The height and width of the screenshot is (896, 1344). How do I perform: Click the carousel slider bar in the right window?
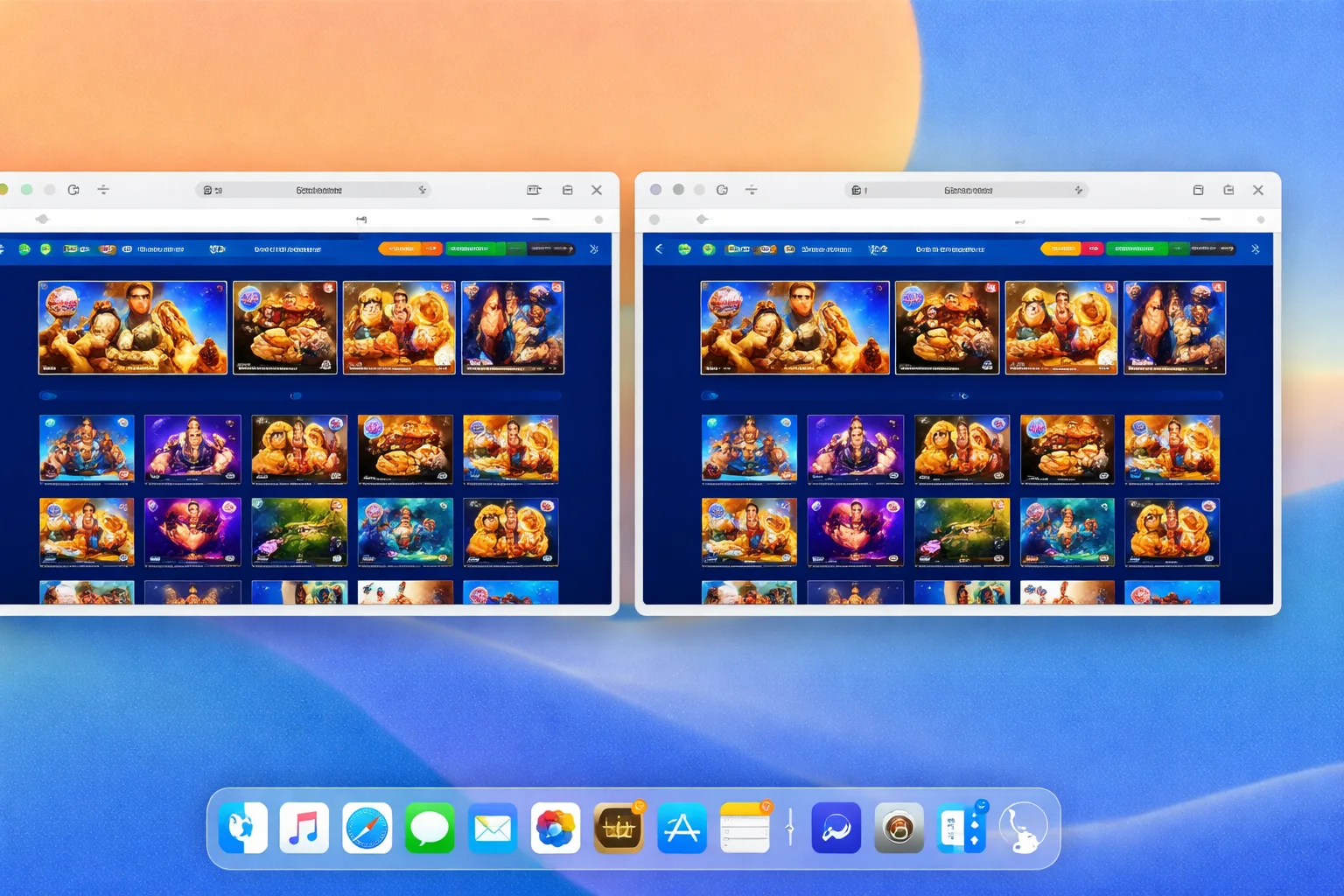pyautogui.click(x=962, y=395)
